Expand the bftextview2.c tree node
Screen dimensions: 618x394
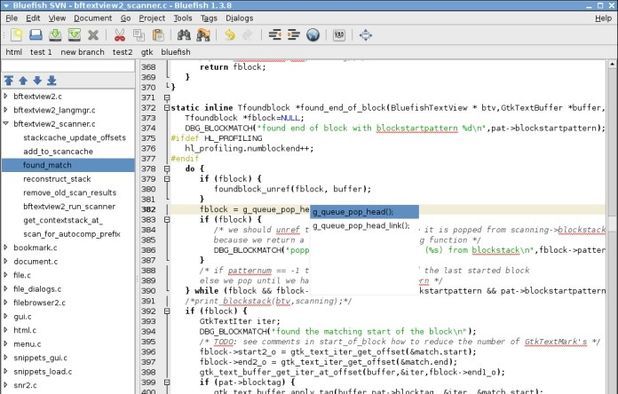pyautogui.click(x=6, y=96)
